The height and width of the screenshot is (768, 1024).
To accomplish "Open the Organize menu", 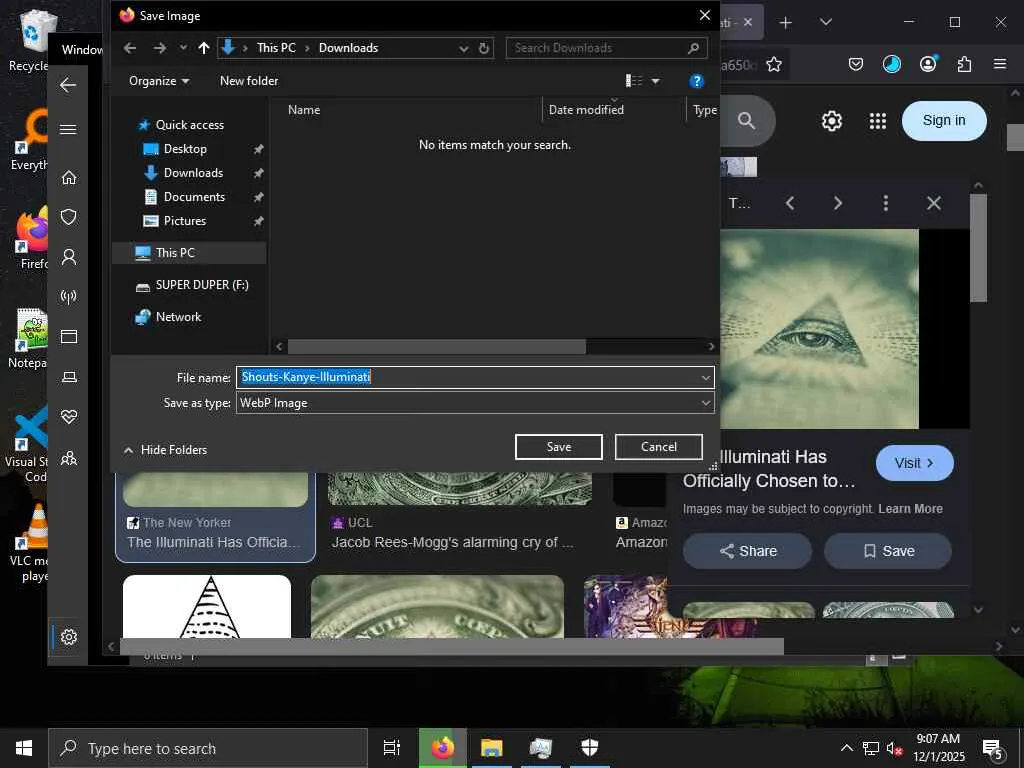I will click(x=159, y=81).
